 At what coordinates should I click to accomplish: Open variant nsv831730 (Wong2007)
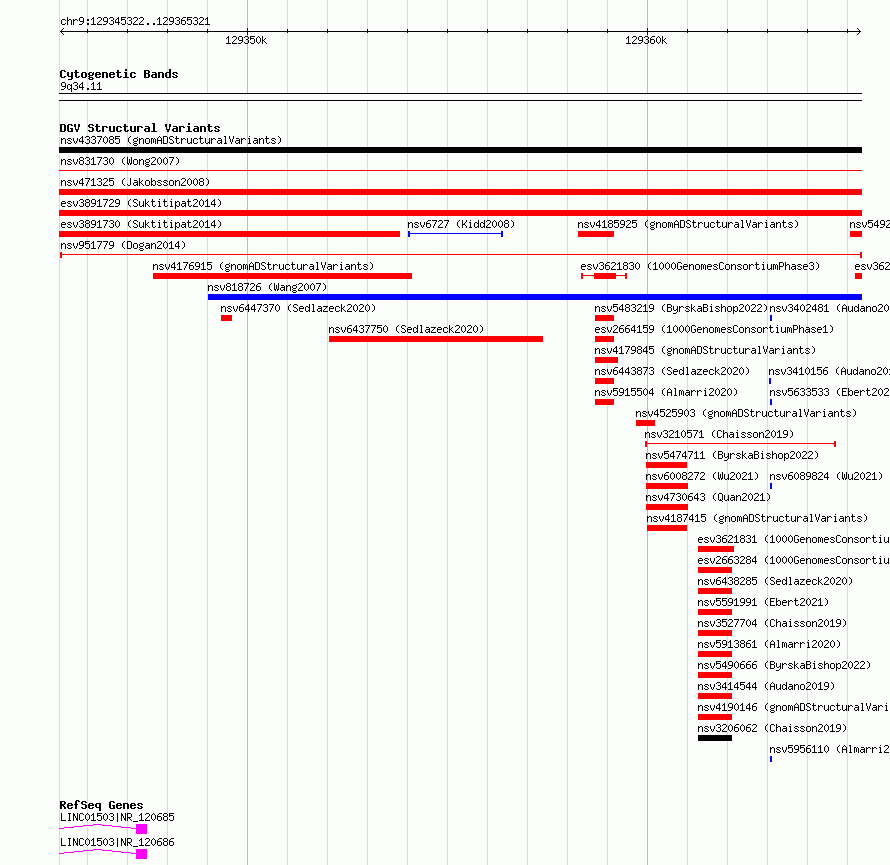point(120,161)
